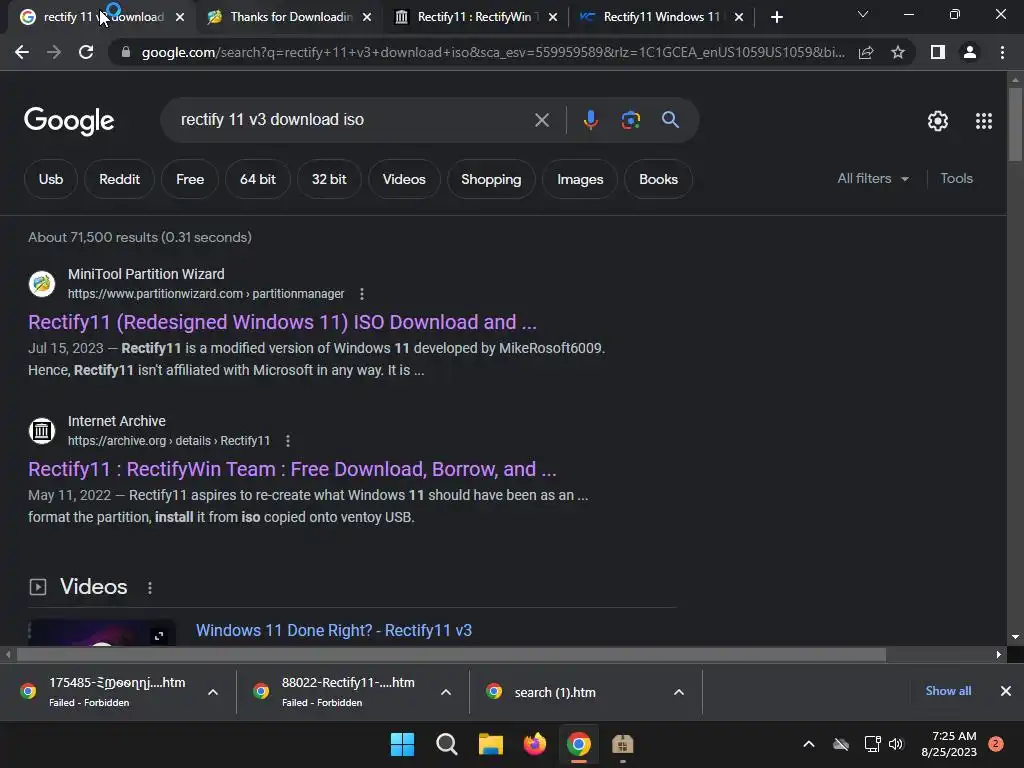Click the vertical scrollbar thumb

click(1015, 124)
